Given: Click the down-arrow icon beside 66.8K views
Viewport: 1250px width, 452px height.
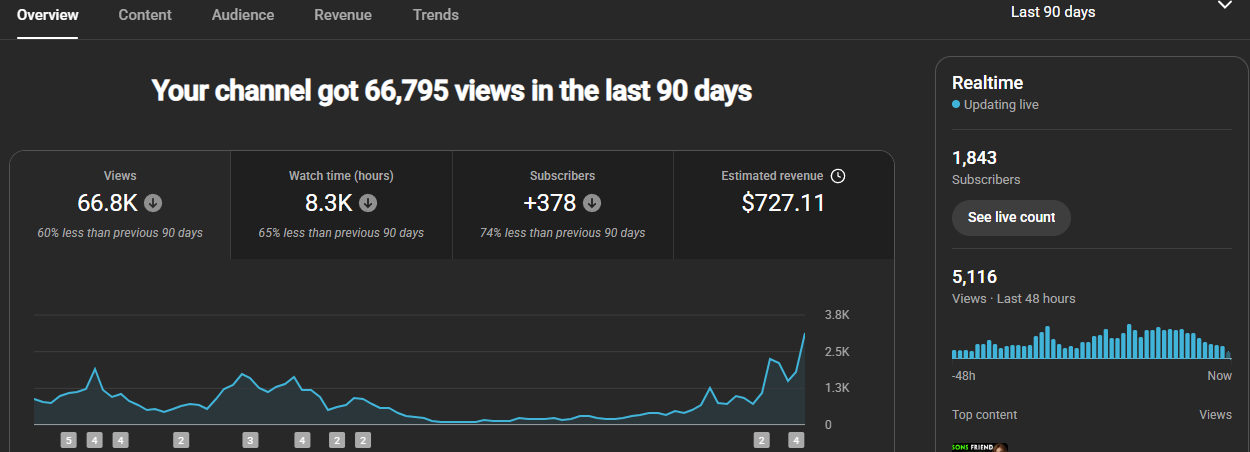Looking at the screenshot, I should point(153,203).
